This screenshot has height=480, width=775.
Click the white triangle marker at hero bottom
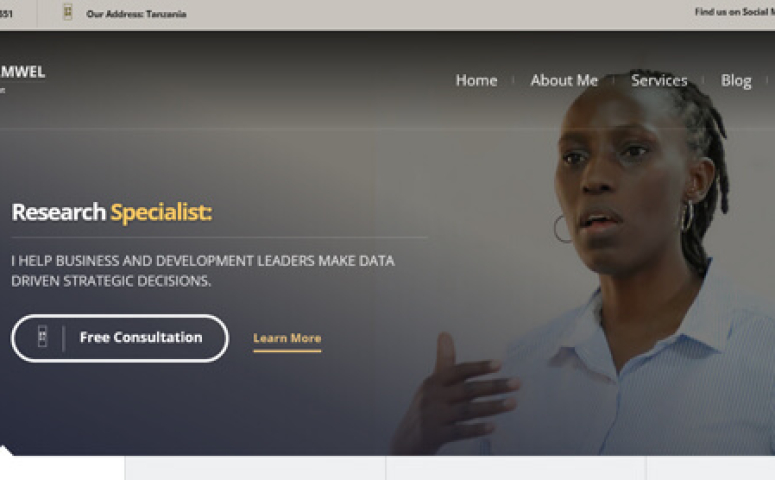click(x=5, y=450)
